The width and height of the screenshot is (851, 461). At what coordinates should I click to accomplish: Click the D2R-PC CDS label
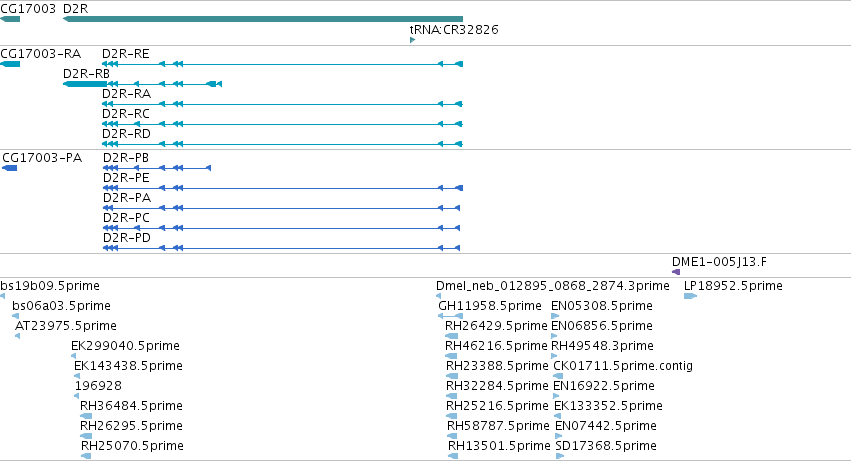pyautogui.click(x=126, y=218)
